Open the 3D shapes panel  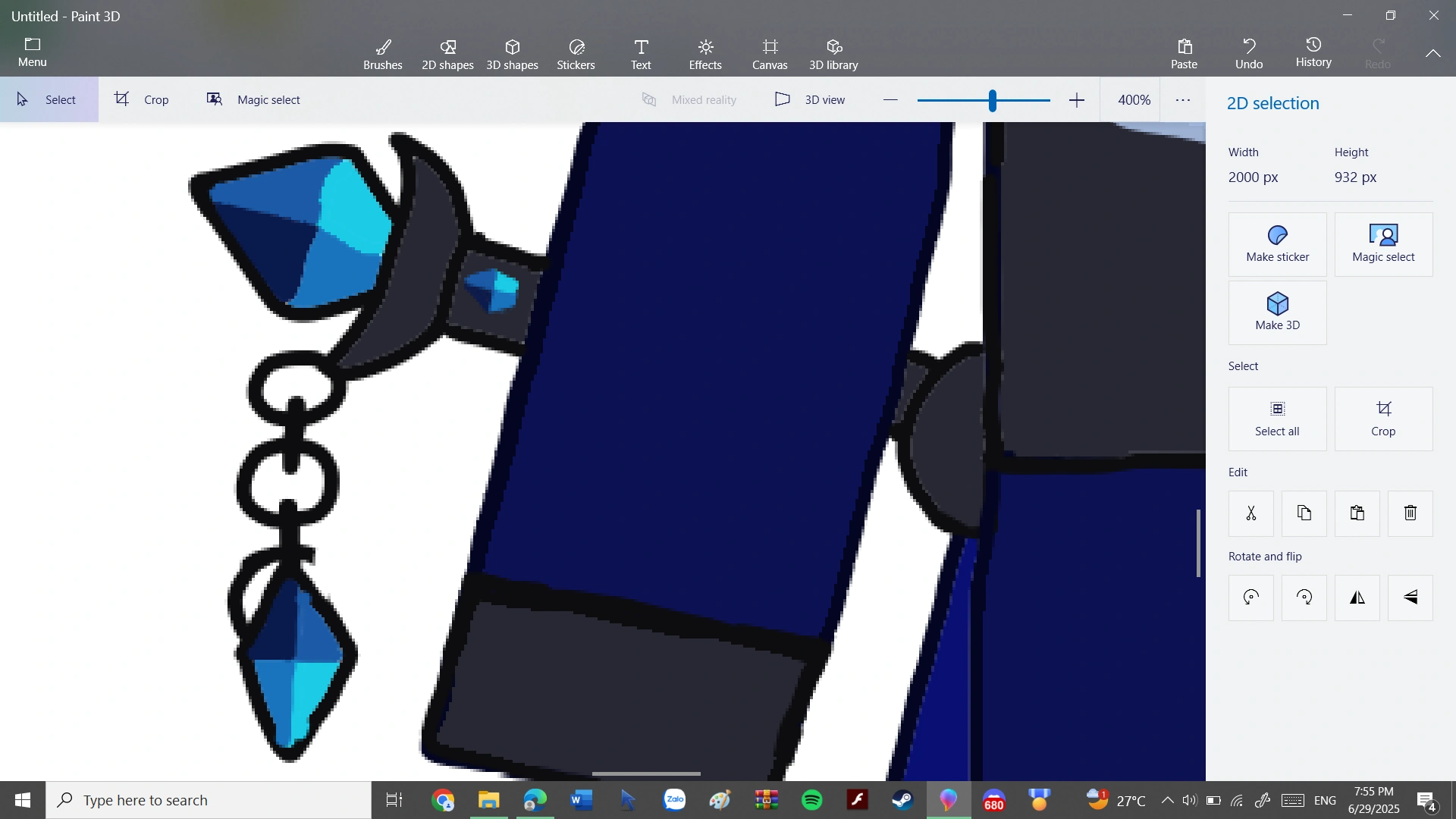coord(512,55)
